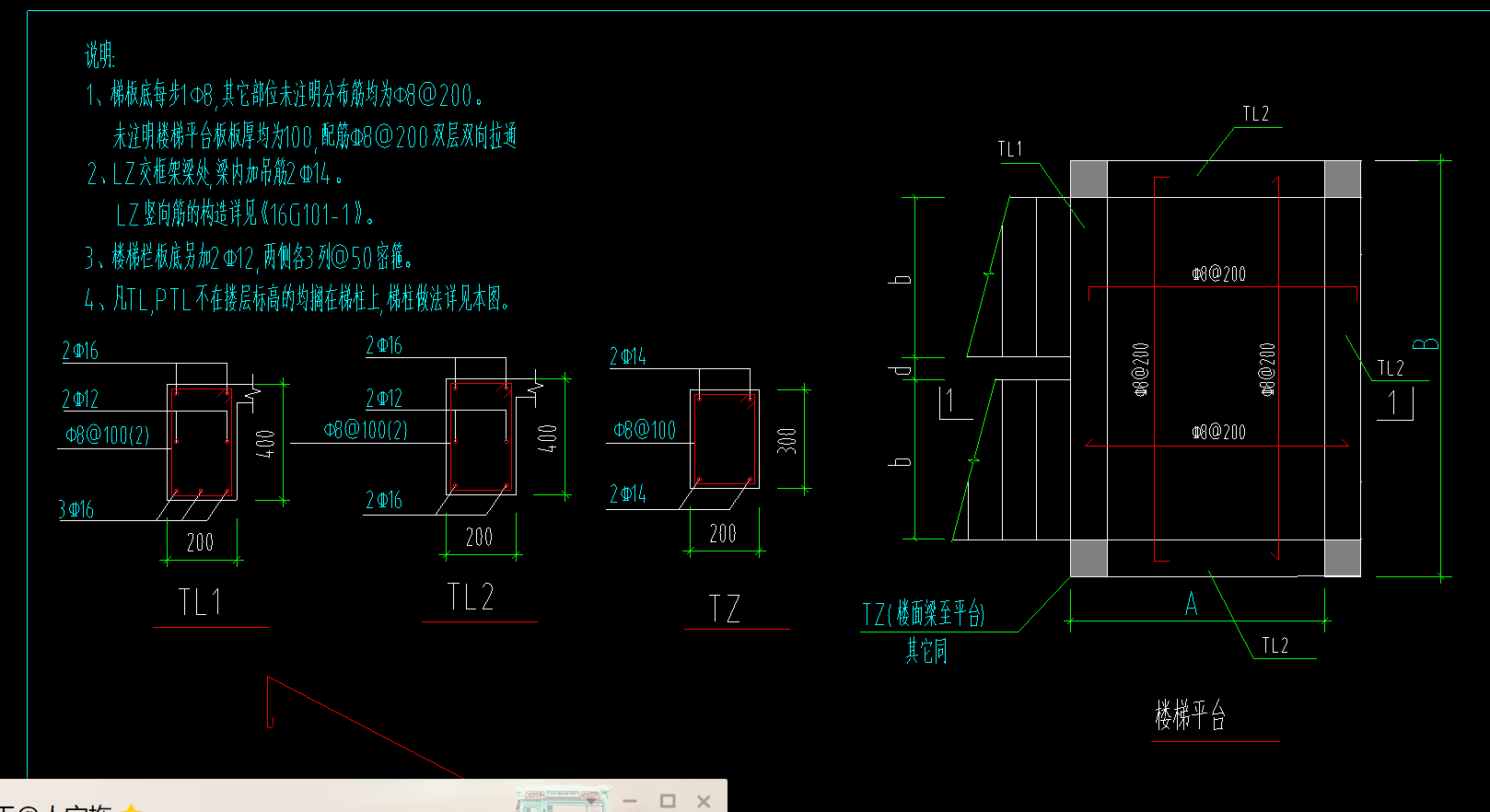1490x812 pixels.
Task: Select the bottom '2Φ16' label of TL2 section
Action: [x=384, y=500]
